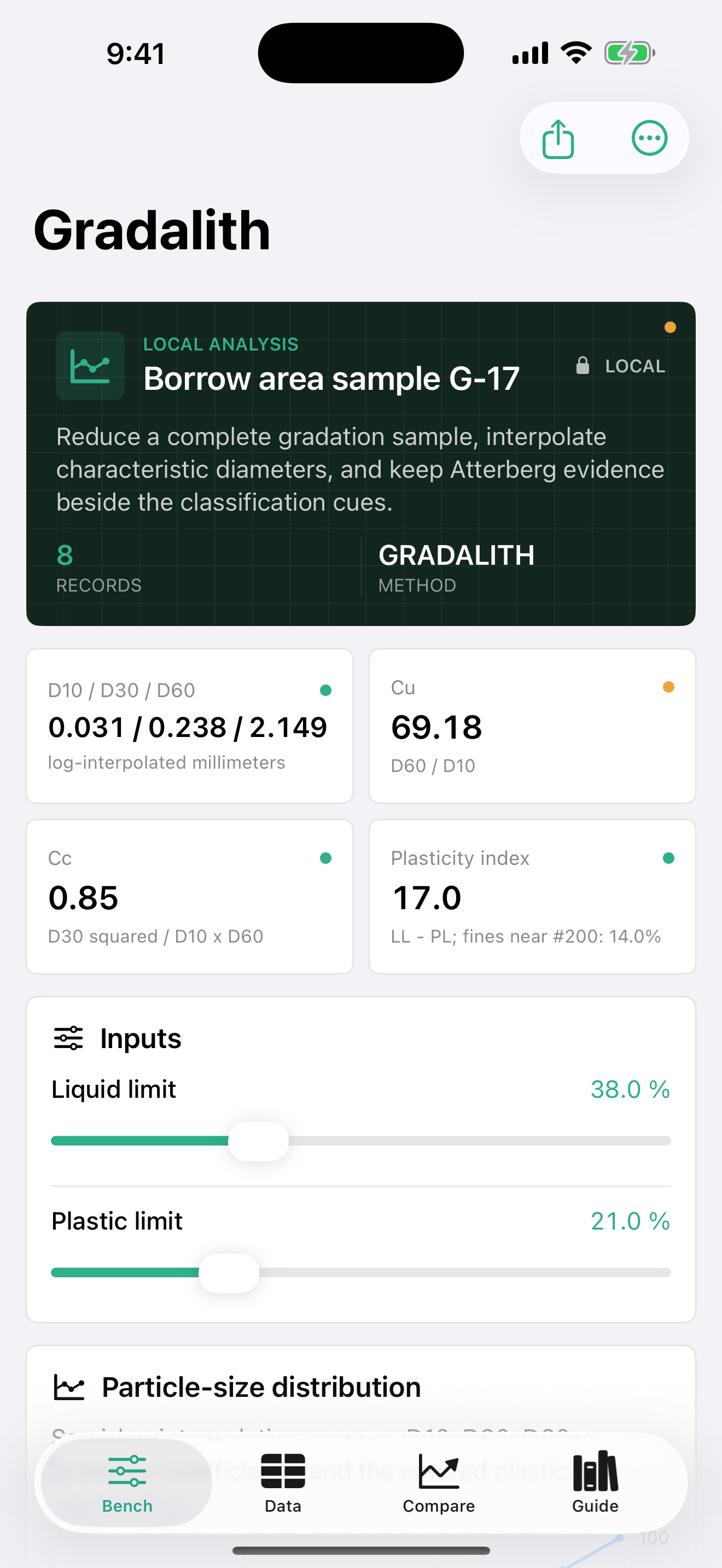
Task: Open the Cu 69.18 card
Action: click(x=532, y=726)
